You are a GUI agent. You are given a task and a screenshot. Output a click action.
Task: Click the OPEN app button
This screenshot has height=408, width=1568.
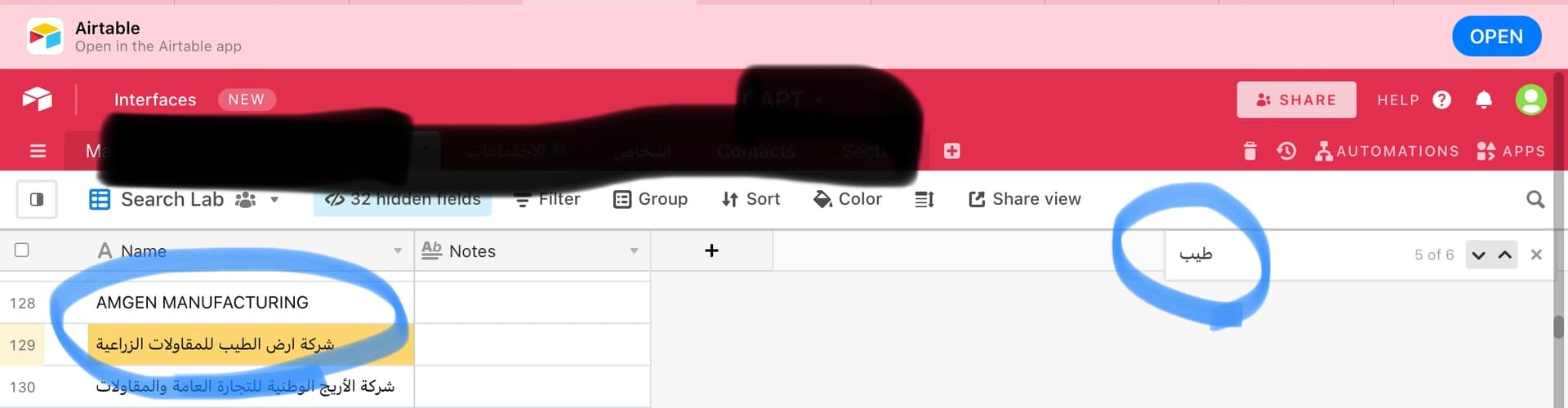pyautogui.click(x=1496, y=37)
